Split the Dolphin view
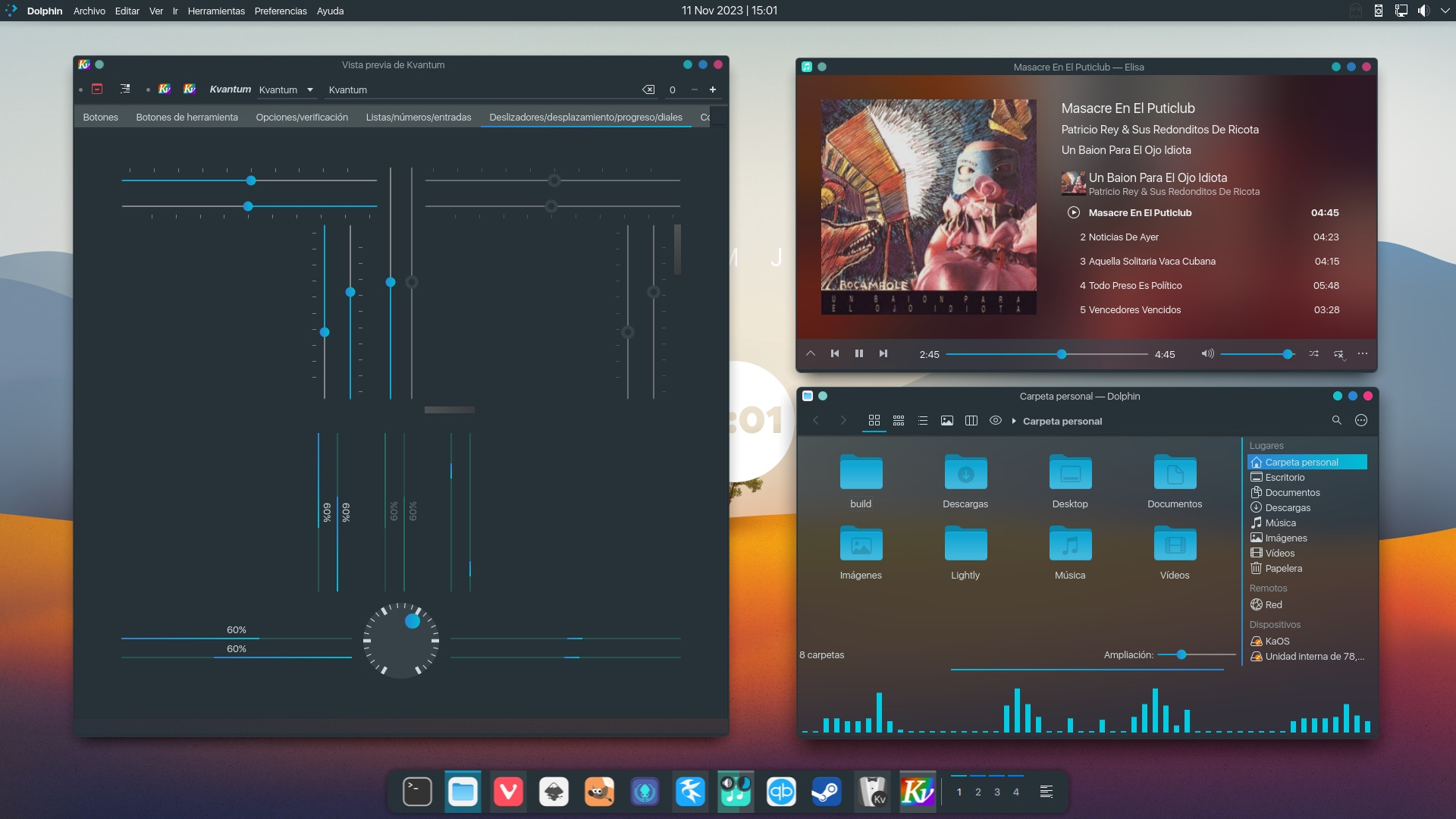Viewport: 1456px width, 819px height. point(971,420)
